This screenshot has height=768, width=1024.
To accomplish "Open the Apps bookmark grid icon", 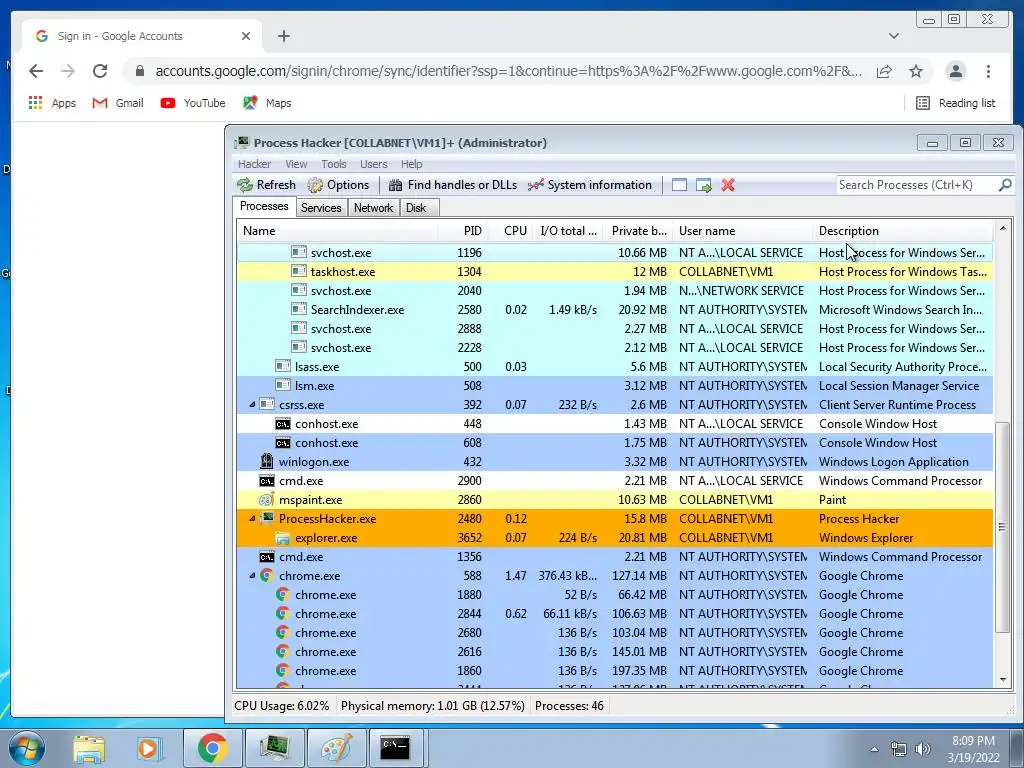I will pos(35,103).
